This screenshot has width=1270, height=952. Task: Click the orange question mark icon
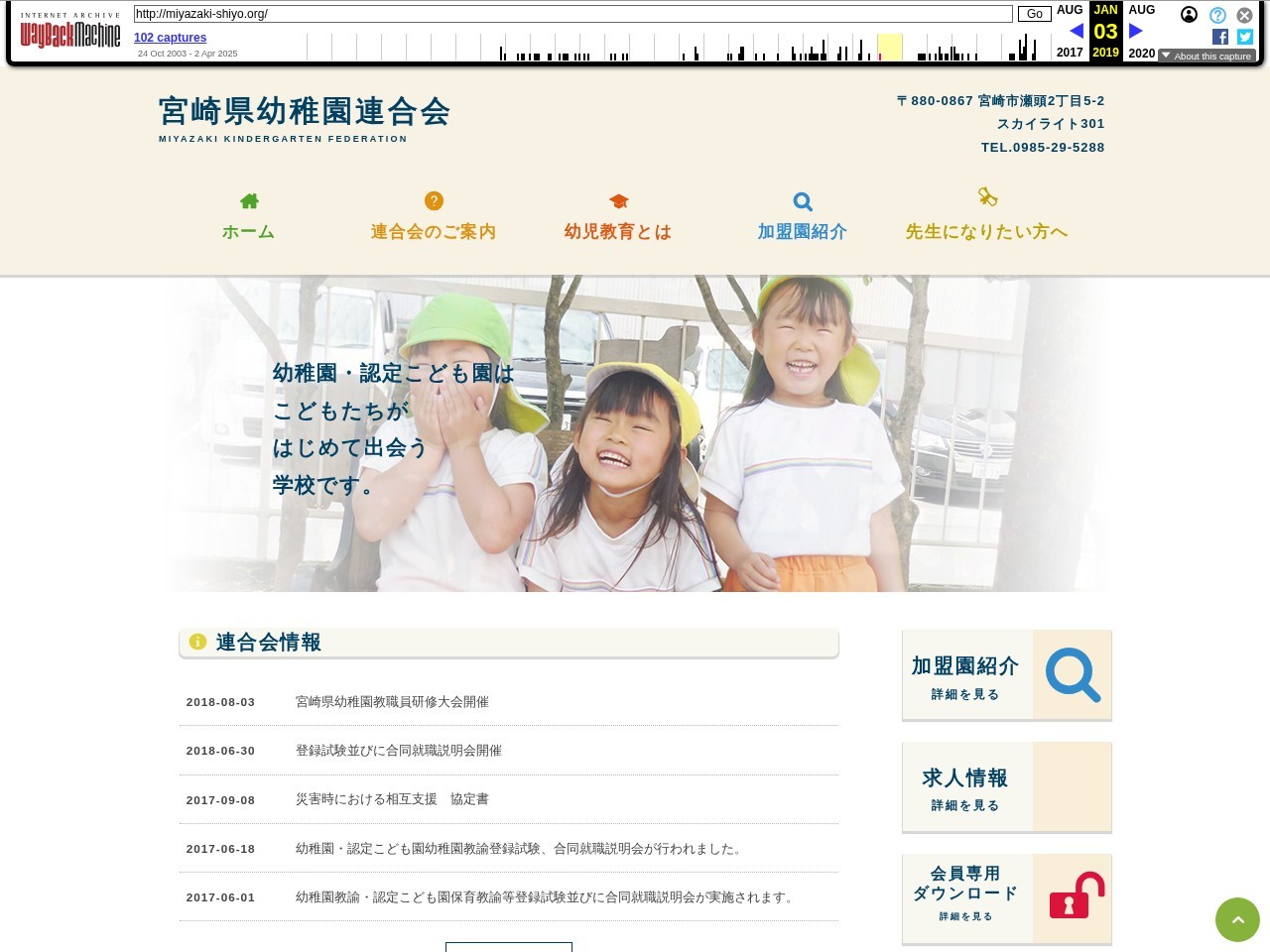(434, 201)
